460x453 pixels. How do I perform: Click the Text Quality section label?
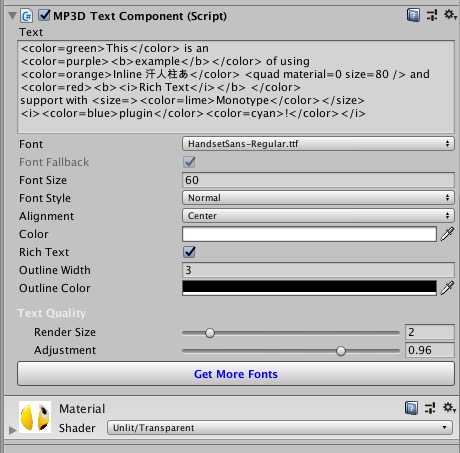52,313
